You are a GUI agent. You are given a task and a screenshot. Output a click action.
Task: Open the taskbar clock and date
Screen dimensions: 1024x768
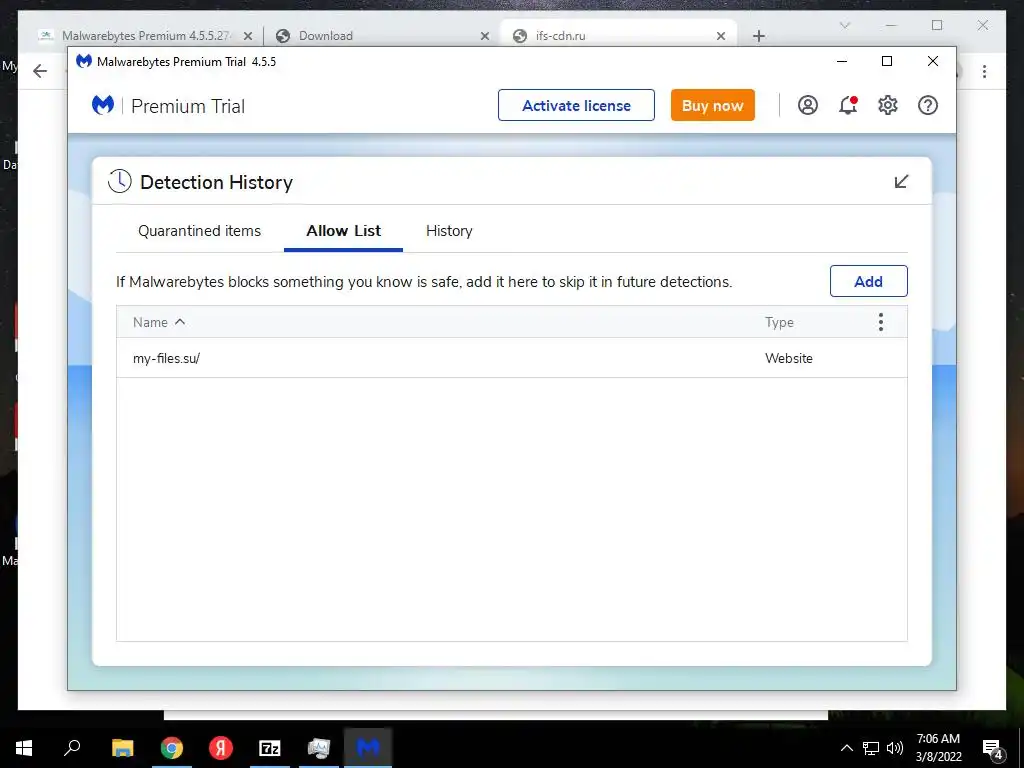click(938, 748)
